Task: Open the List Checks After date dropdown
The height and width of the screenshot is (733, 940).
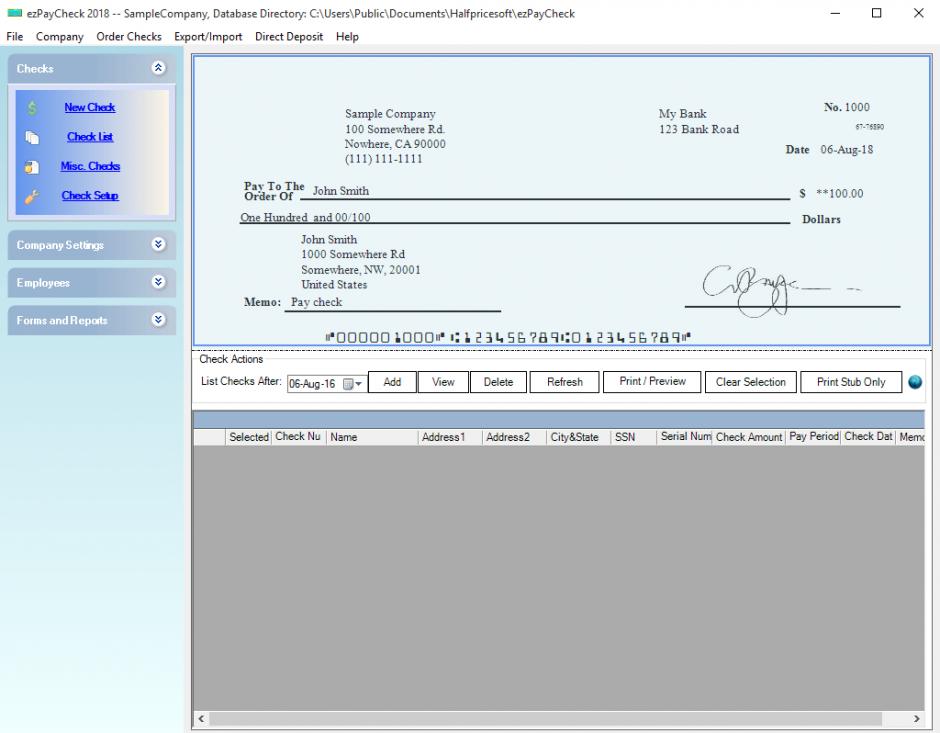Action: click(358, 384)
